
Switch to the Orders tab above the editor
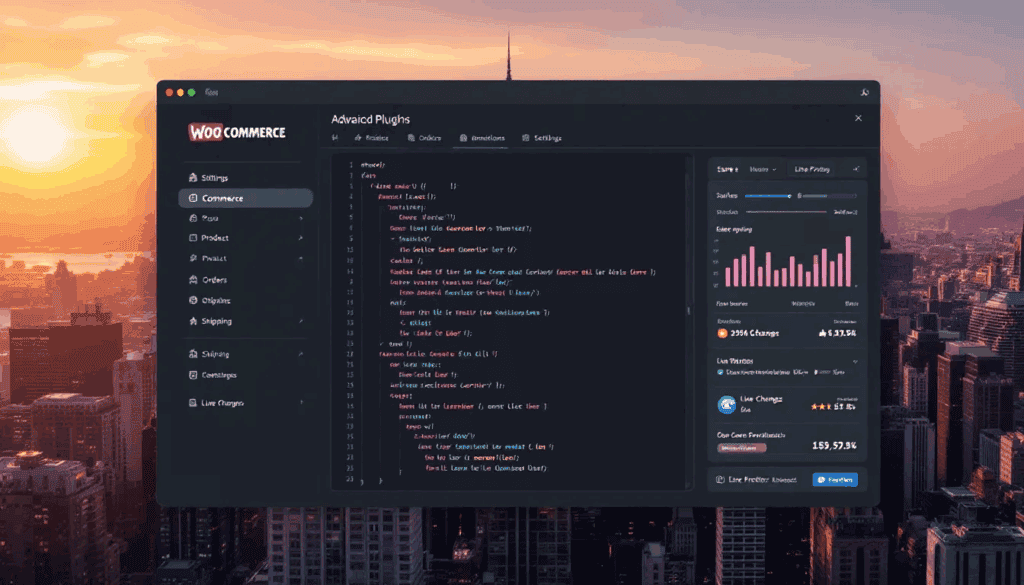[x=424, y=138]
